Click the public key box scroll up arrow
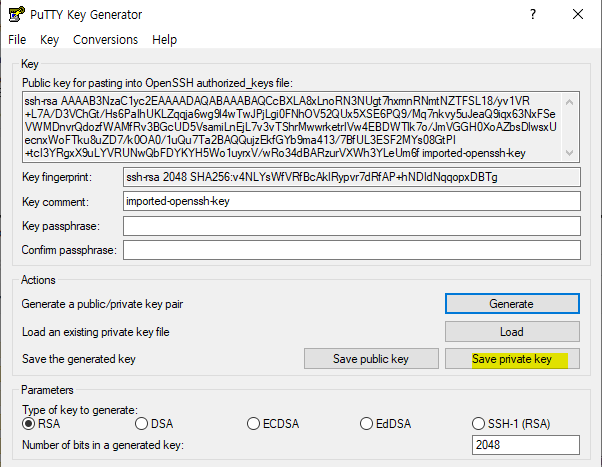This screenshot has height=467, width=602. click(570, 102)
